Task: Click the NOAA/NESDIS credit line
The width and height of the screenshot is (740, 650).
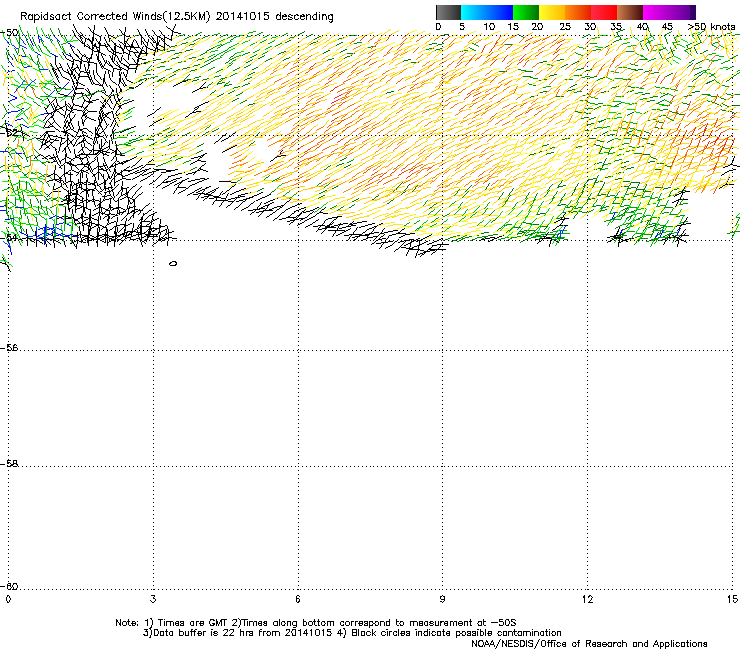Action: pyautogui.click(x=589, y=644)
